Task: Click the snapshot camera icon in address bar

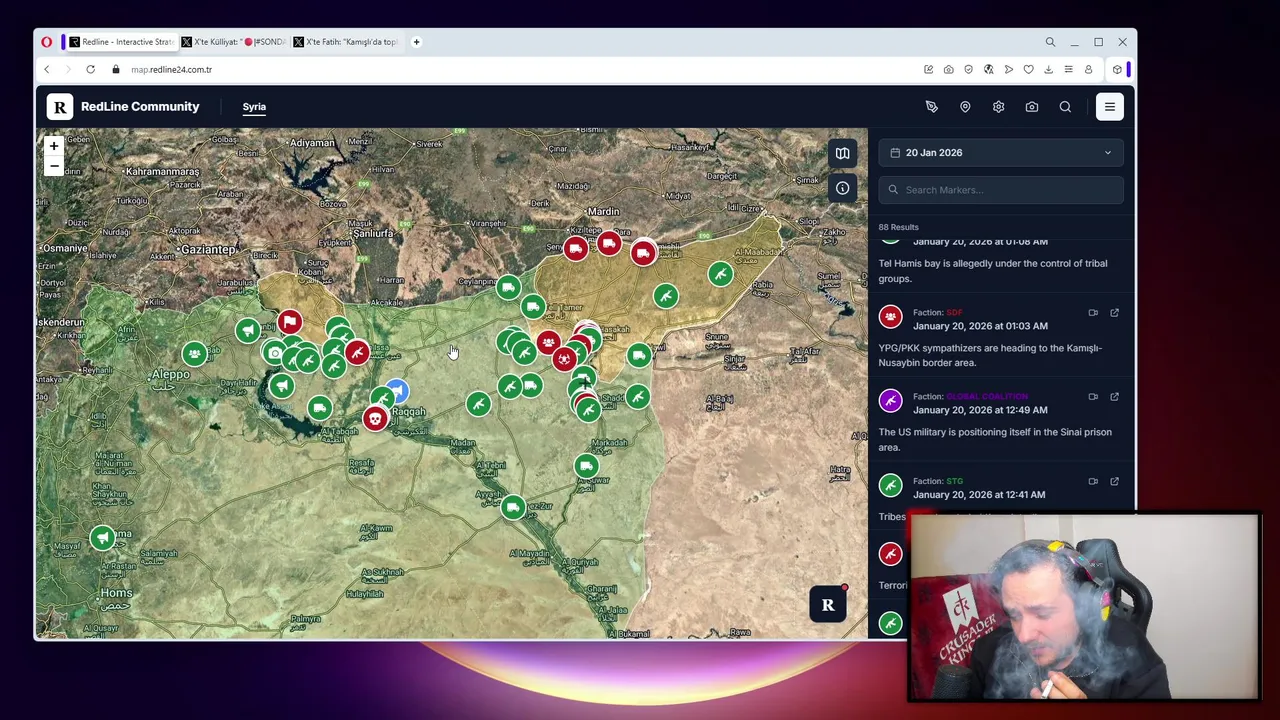Action: 948,69
